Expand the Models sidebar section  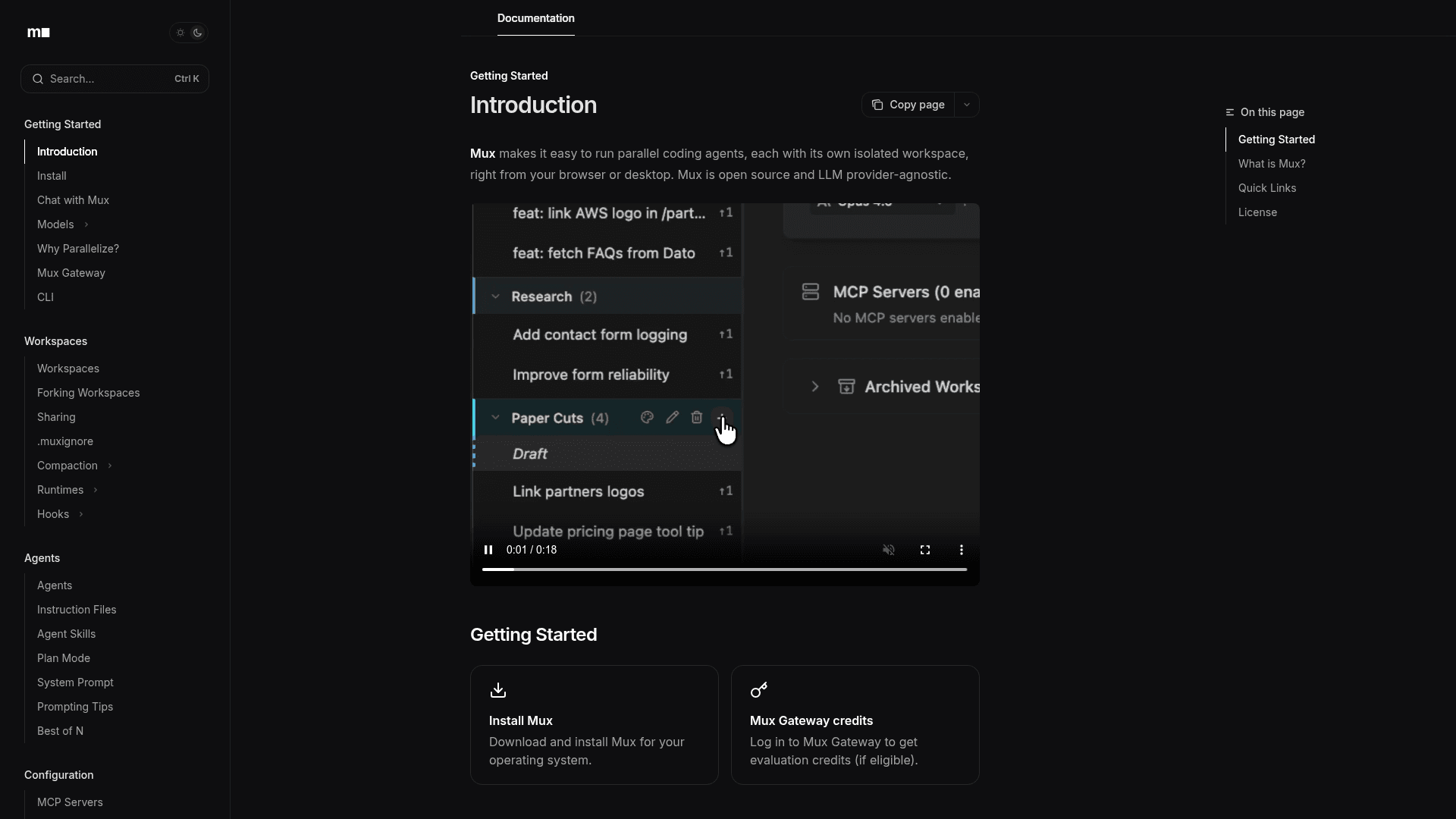coord(86,224)
